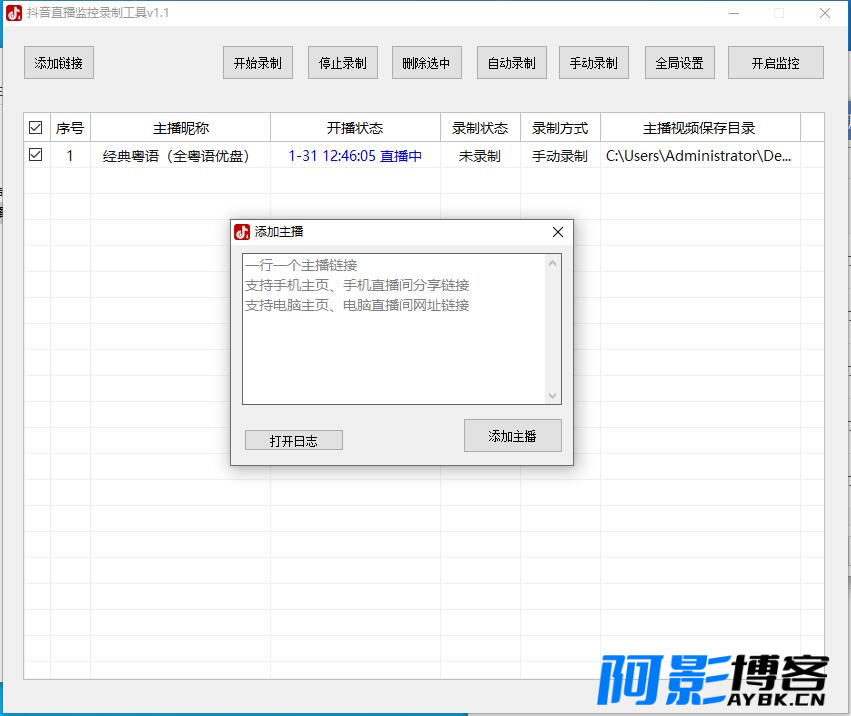Click the 主播视频保存目录 column header
The image size is (851, 716).
(x=700, y=128)
